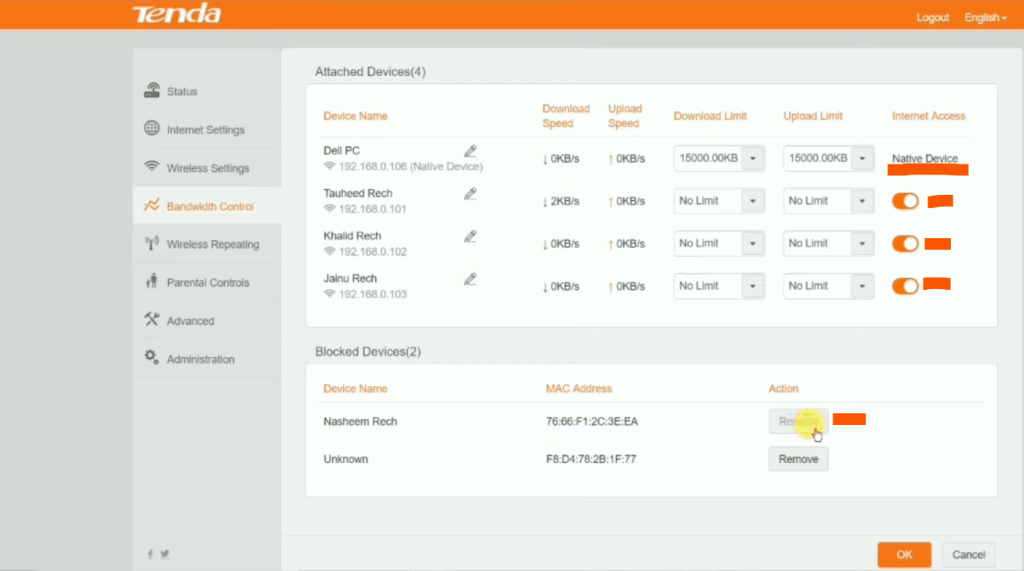Click the rename pencil icon for Tauheed Rech
Viewport: 1024px width, 571px height.
470,194
